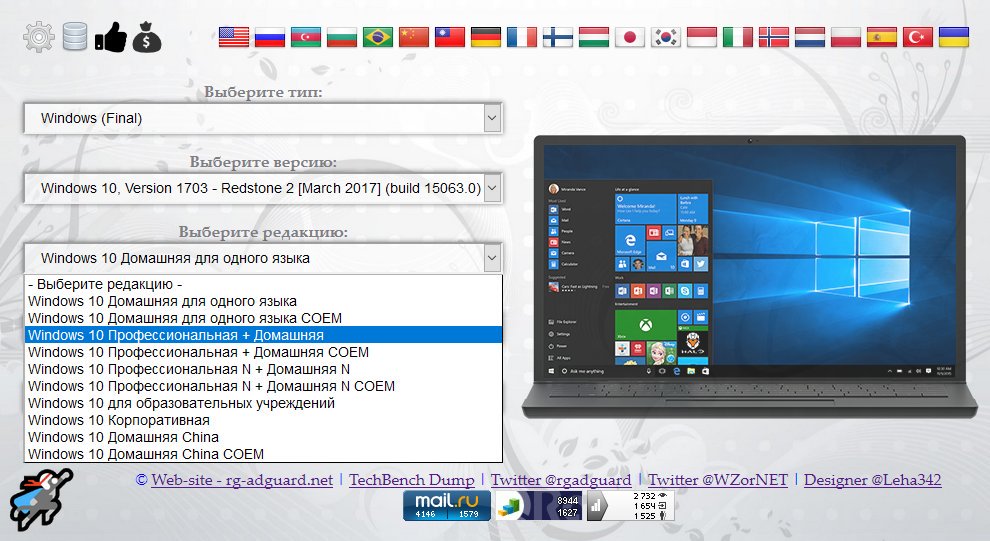Screen dimensions: 990x541
Task: Switch language with the Spanish flag
Action: [x=881, y=37]
